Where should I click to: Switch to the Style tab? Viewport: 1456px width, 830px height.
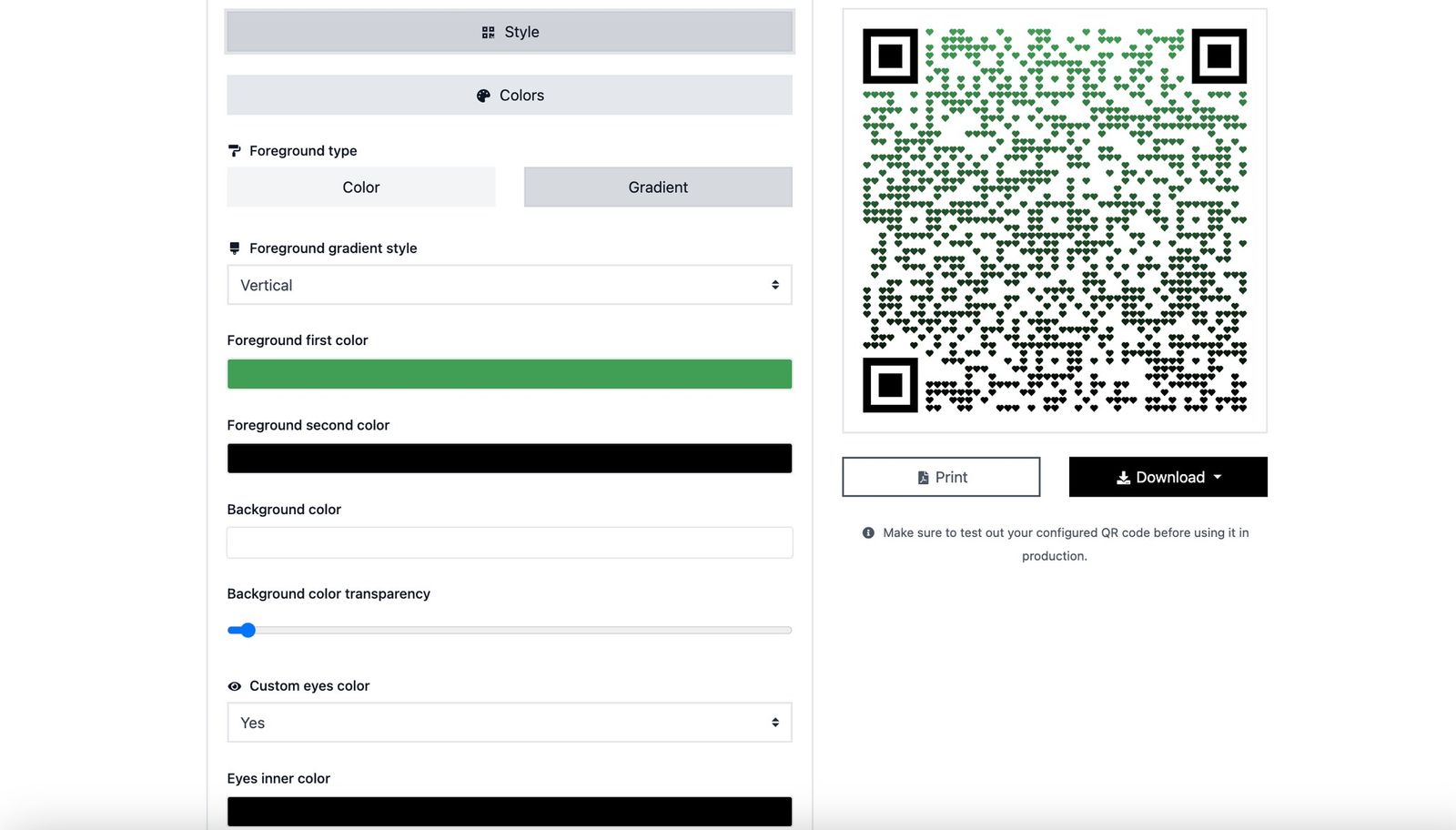tap(510, 31)
